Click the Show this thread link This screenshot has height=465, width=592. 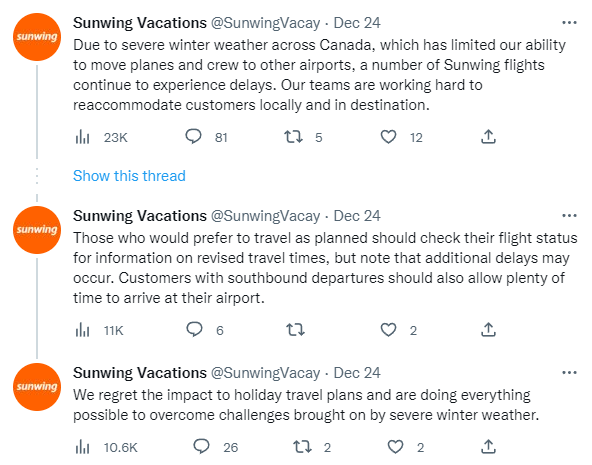point(129,176)
